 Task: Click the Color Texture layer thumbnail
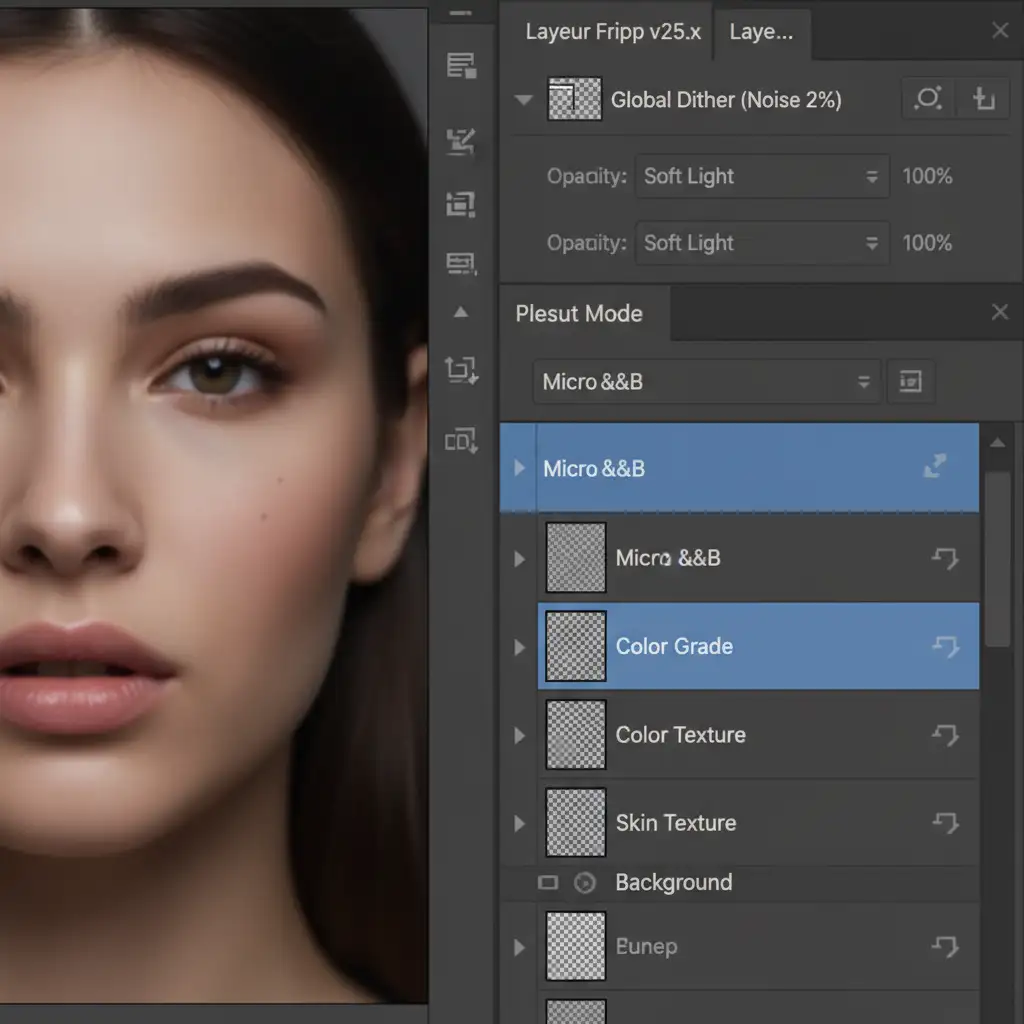576,735
